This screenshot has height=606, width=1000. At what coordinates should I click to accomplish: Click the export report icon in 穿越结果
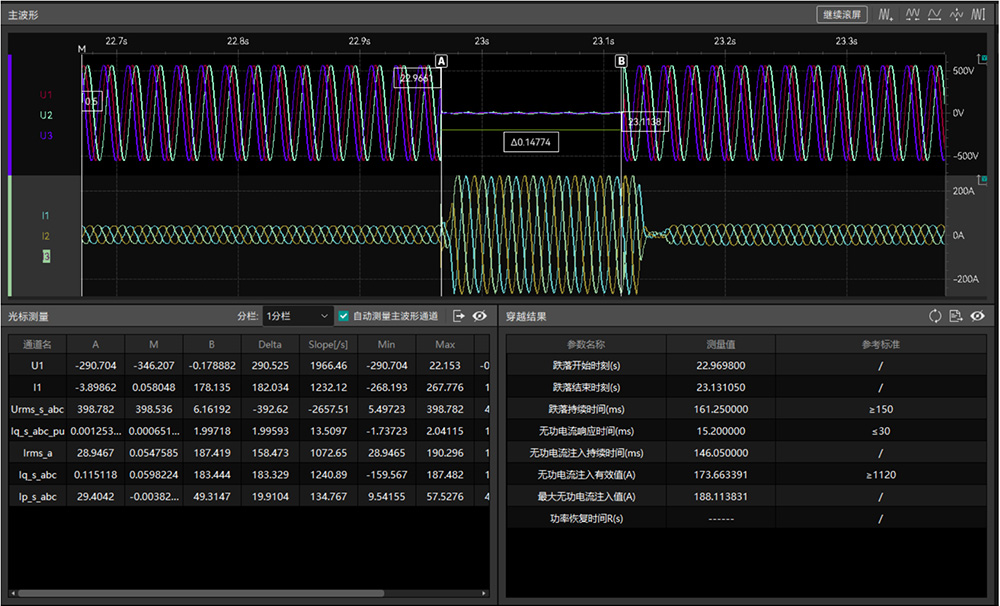click(955, 316)
